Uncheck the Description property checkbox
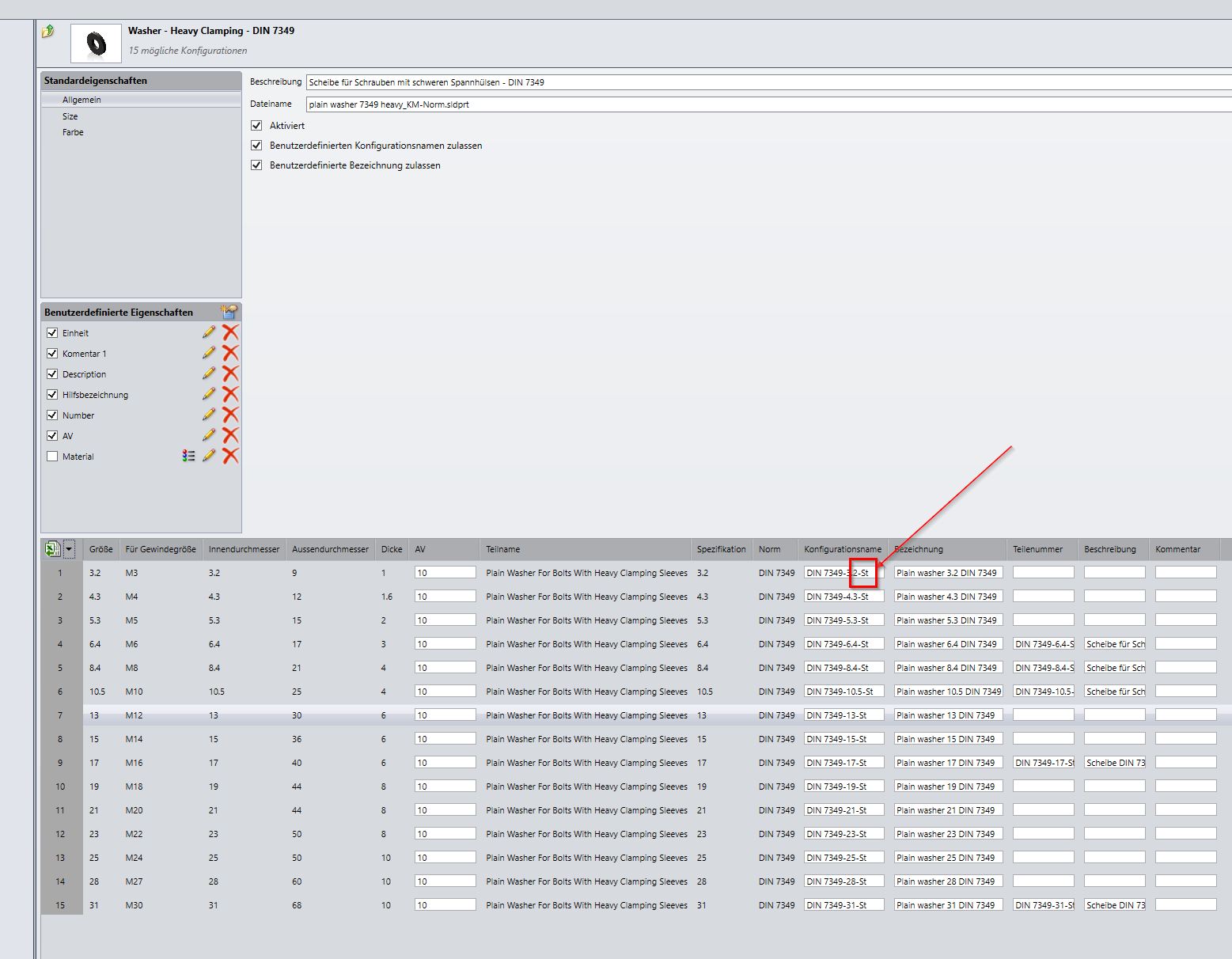 click(52, 374)
